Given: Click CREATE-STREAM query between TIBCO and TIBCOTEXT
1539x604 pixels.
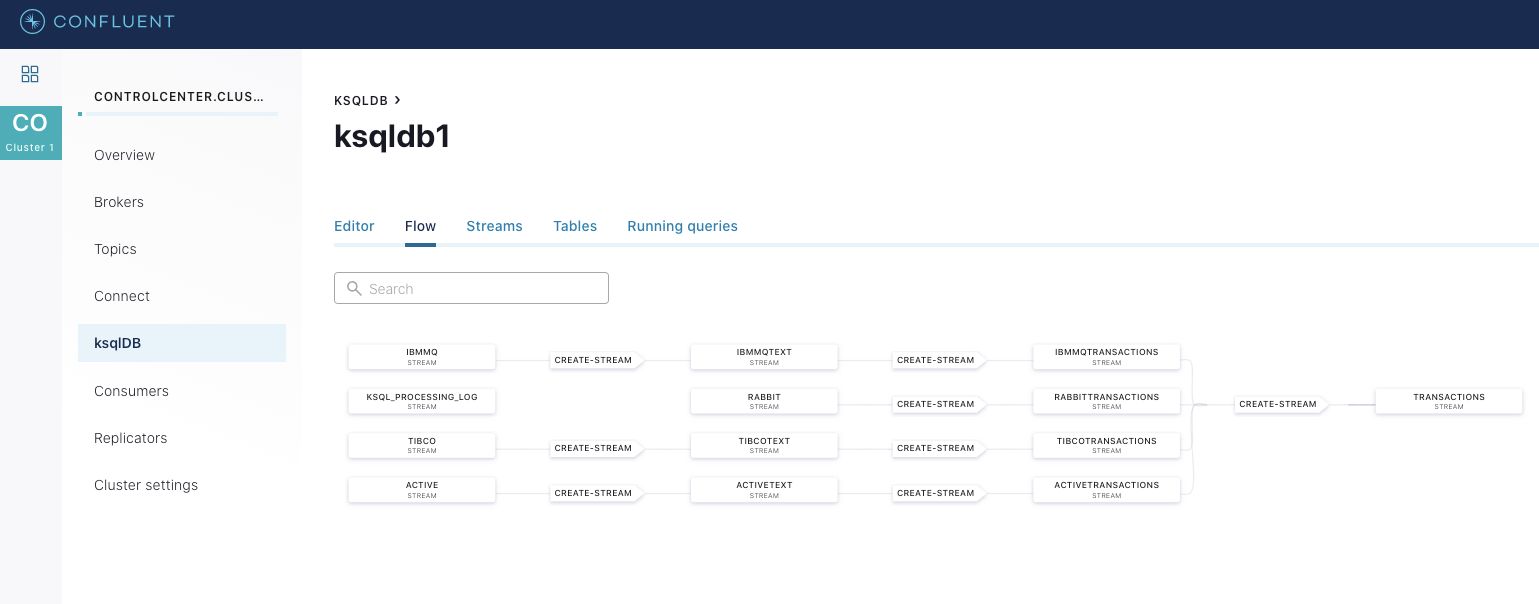Looking at the screenshot, I should click(x=597, y=448).
